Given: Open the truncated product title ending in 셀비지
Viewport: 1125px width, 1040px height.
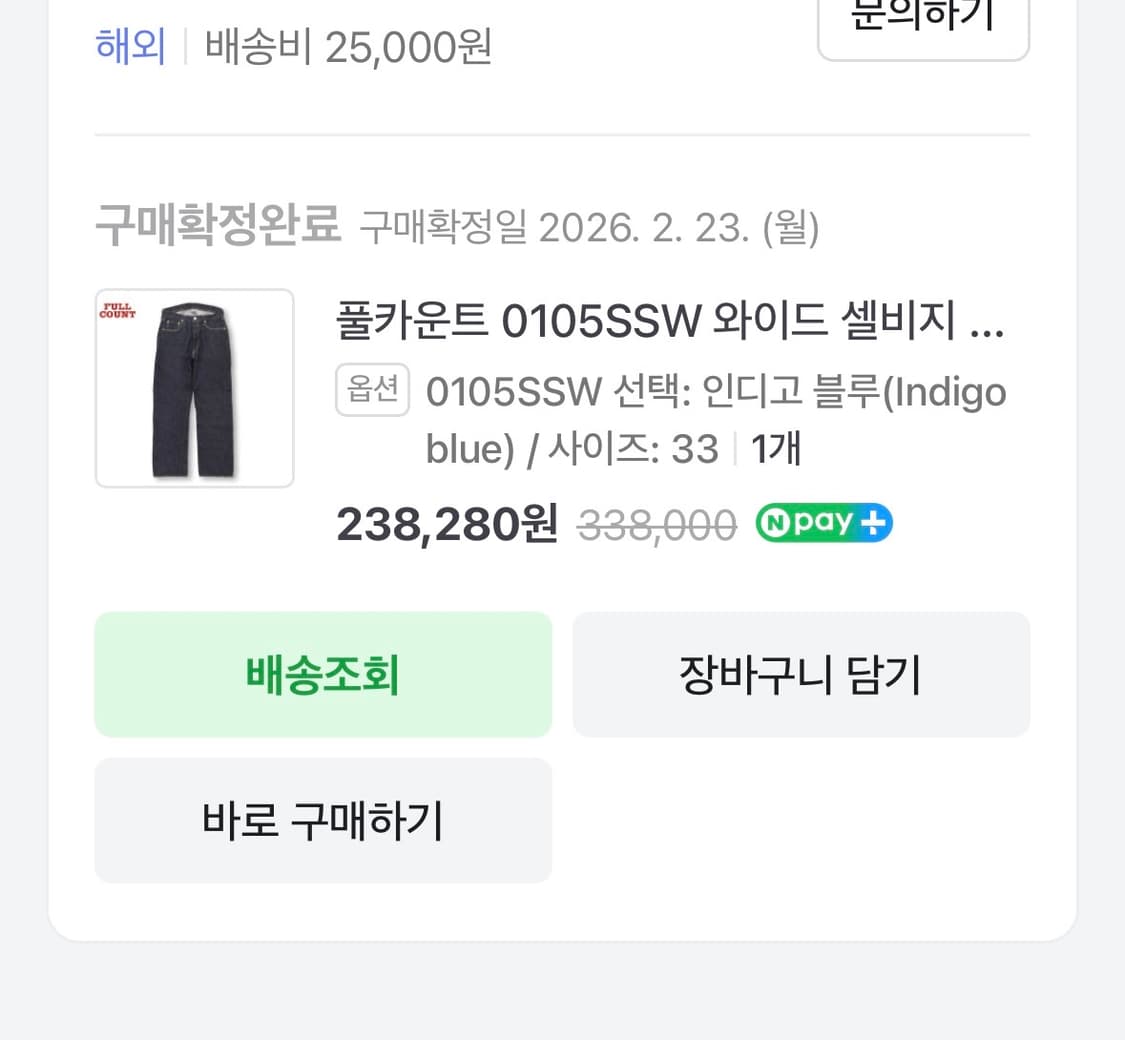Looking at the screenshot, I should coord(670,320).
